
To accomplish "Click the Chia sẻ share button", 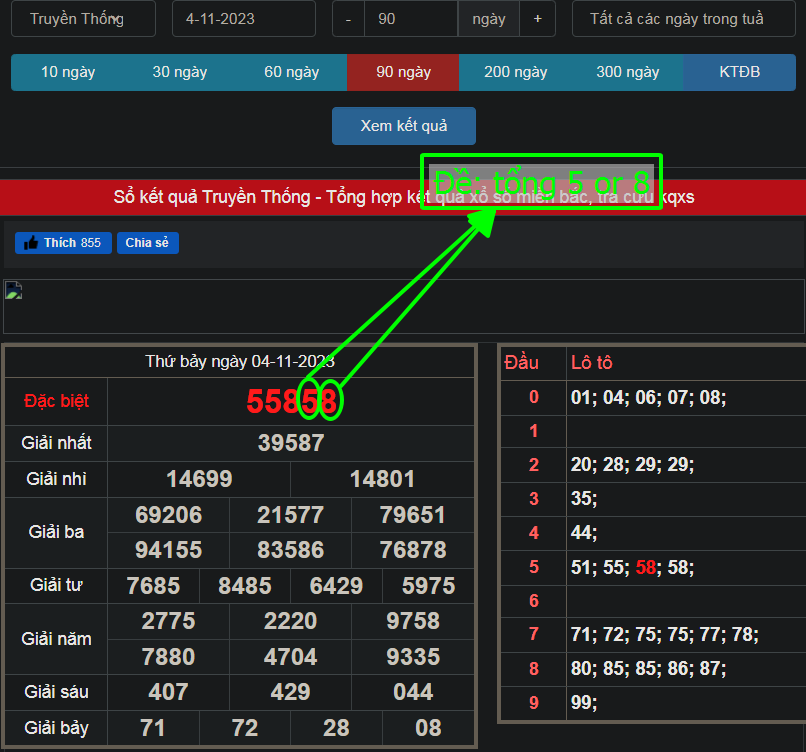I will pos(147,243).
